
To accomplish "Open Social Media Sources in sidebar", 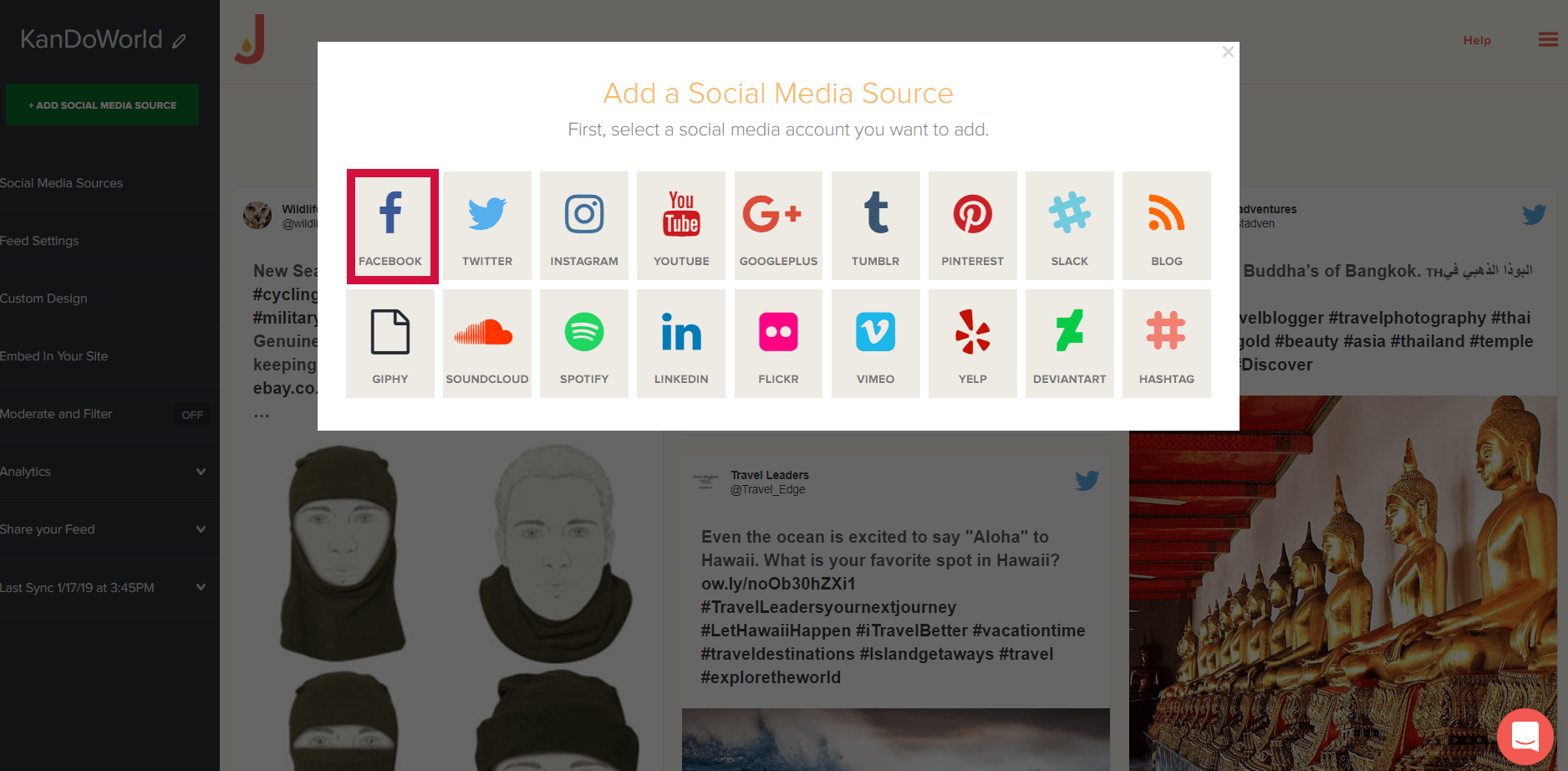I will click(x=61, y=183).
